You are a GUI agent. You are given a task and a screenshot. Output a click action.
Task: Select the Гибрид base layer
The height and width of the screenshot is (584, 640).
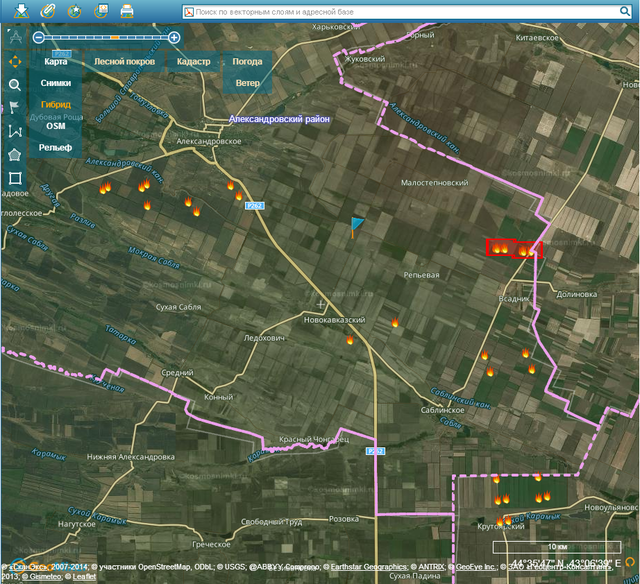56,104
